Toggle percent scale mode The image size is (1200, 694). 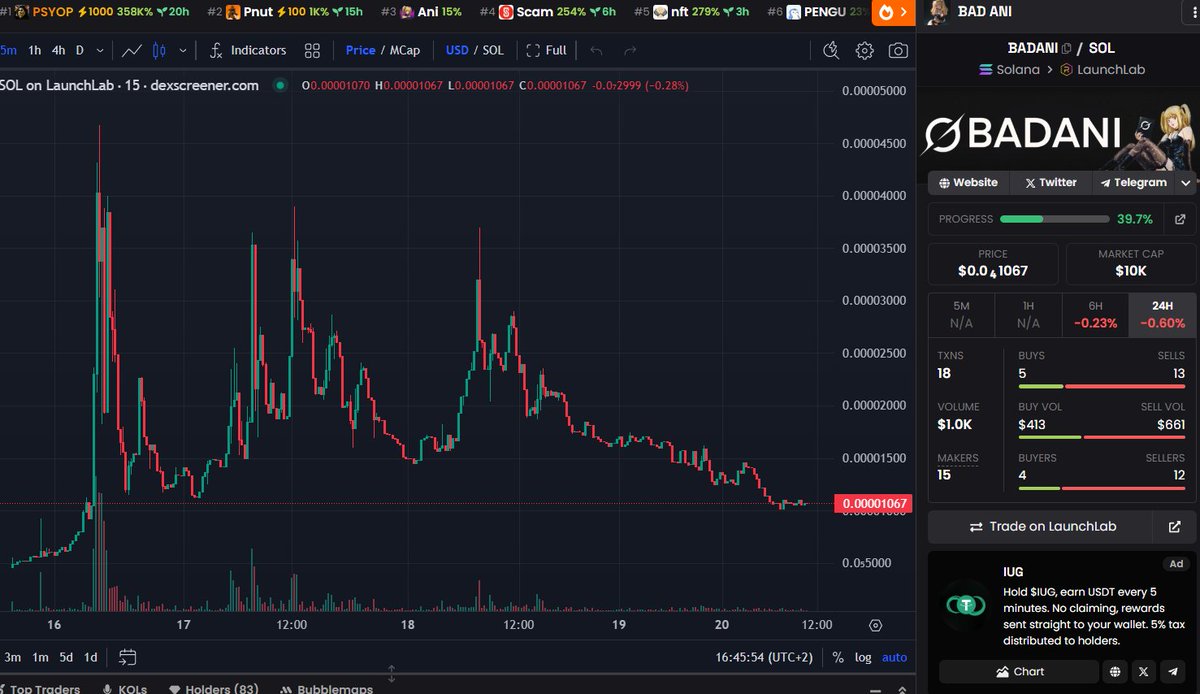(838, 657)
